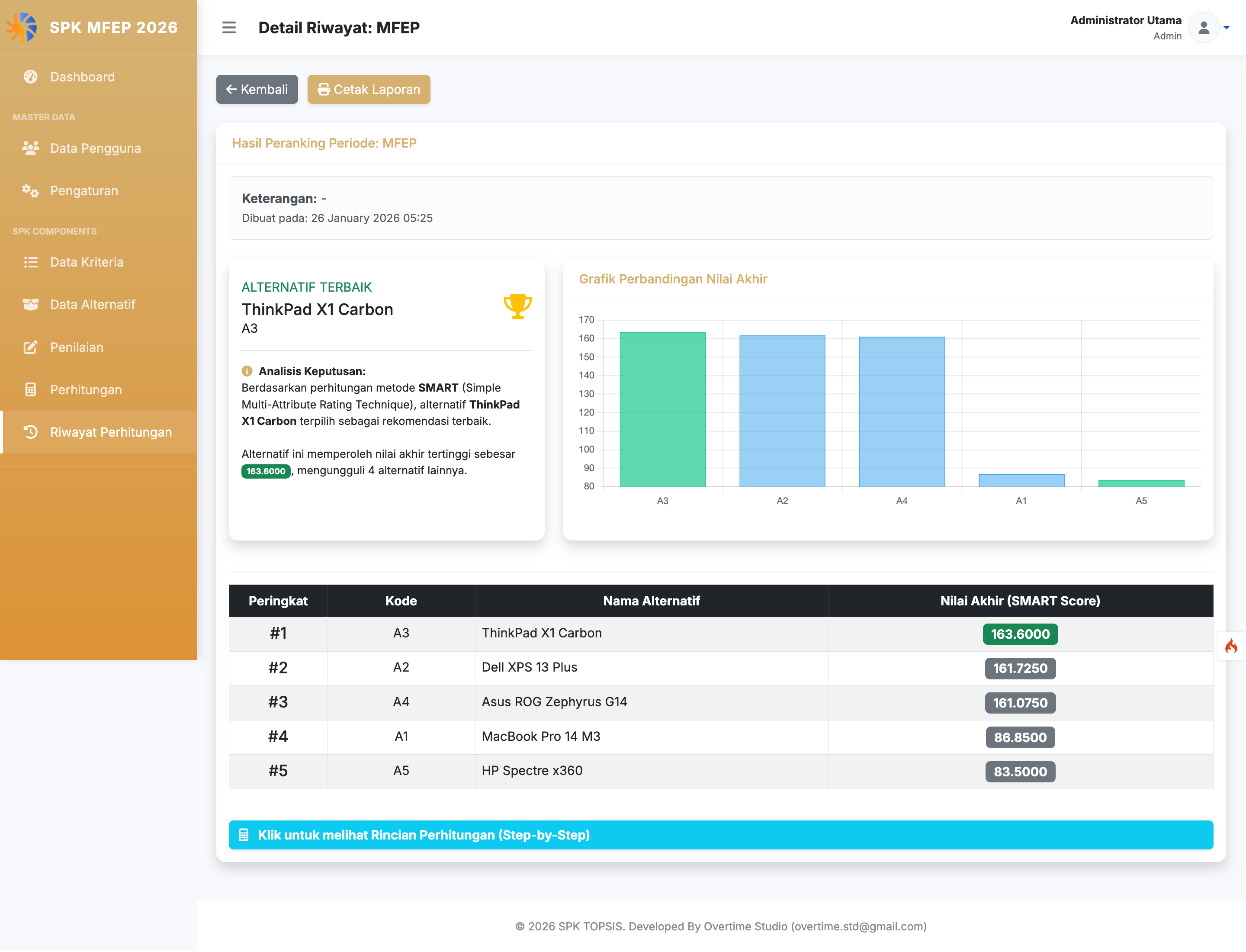Click the Perhitungan calculator icon
Viewport: 1246px width, 952px height.
pos(31,390)
